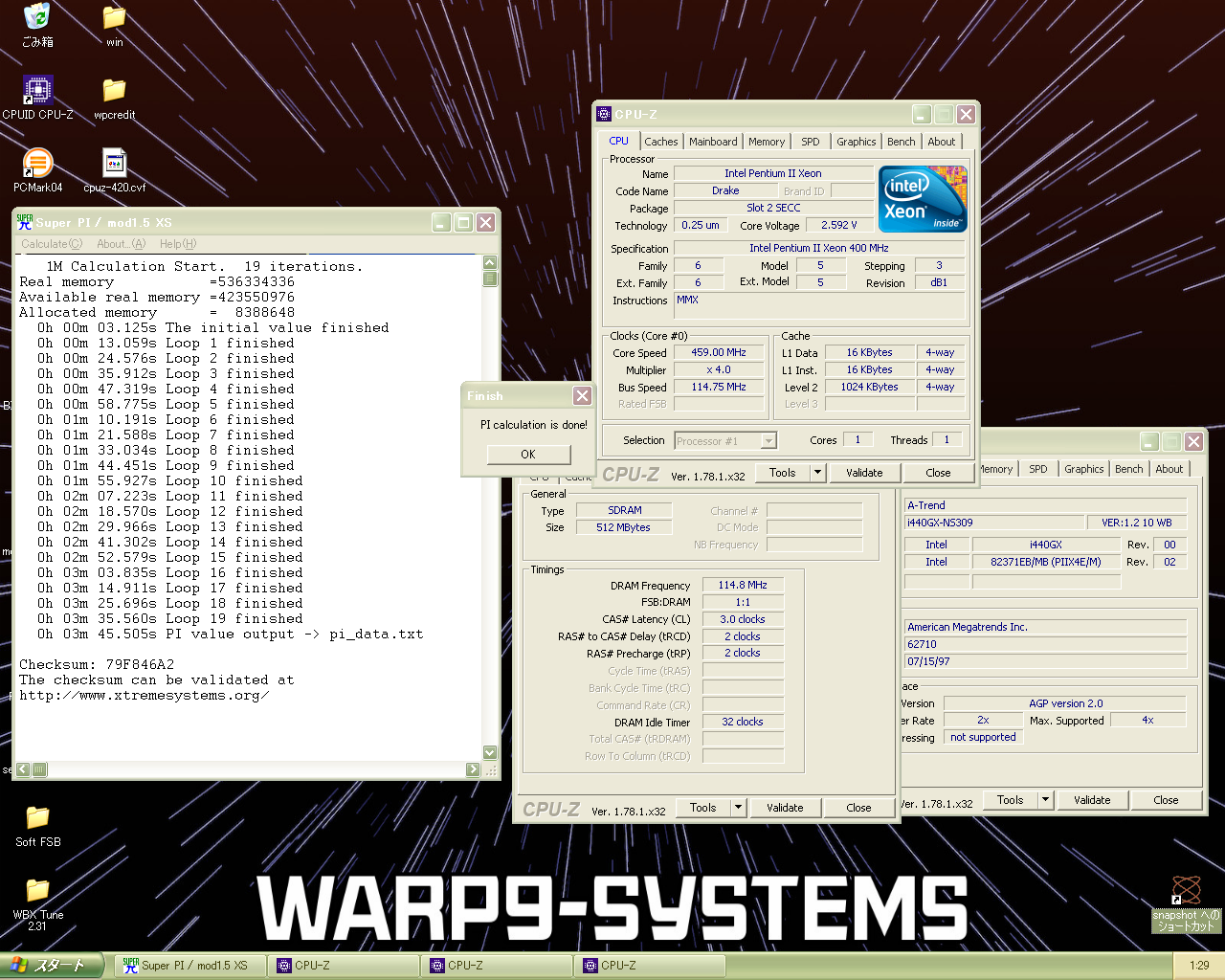Open the Soft FSB folder
The image size is (1225, 980).
pos(37,819)
